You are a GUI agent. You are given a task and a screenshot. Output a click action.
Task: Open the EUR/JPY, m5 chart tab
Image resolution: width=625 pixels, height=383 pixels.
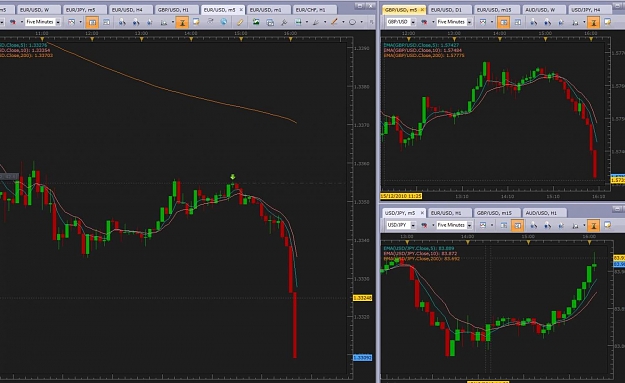tap(85, 10)
